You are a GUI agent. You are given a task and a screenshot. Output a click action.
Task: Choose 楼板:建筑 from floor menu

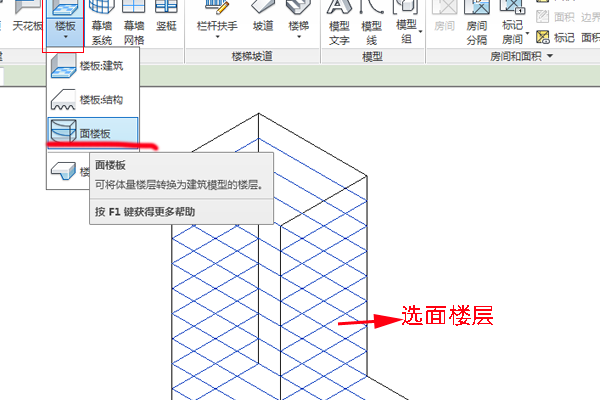[93, 66]
